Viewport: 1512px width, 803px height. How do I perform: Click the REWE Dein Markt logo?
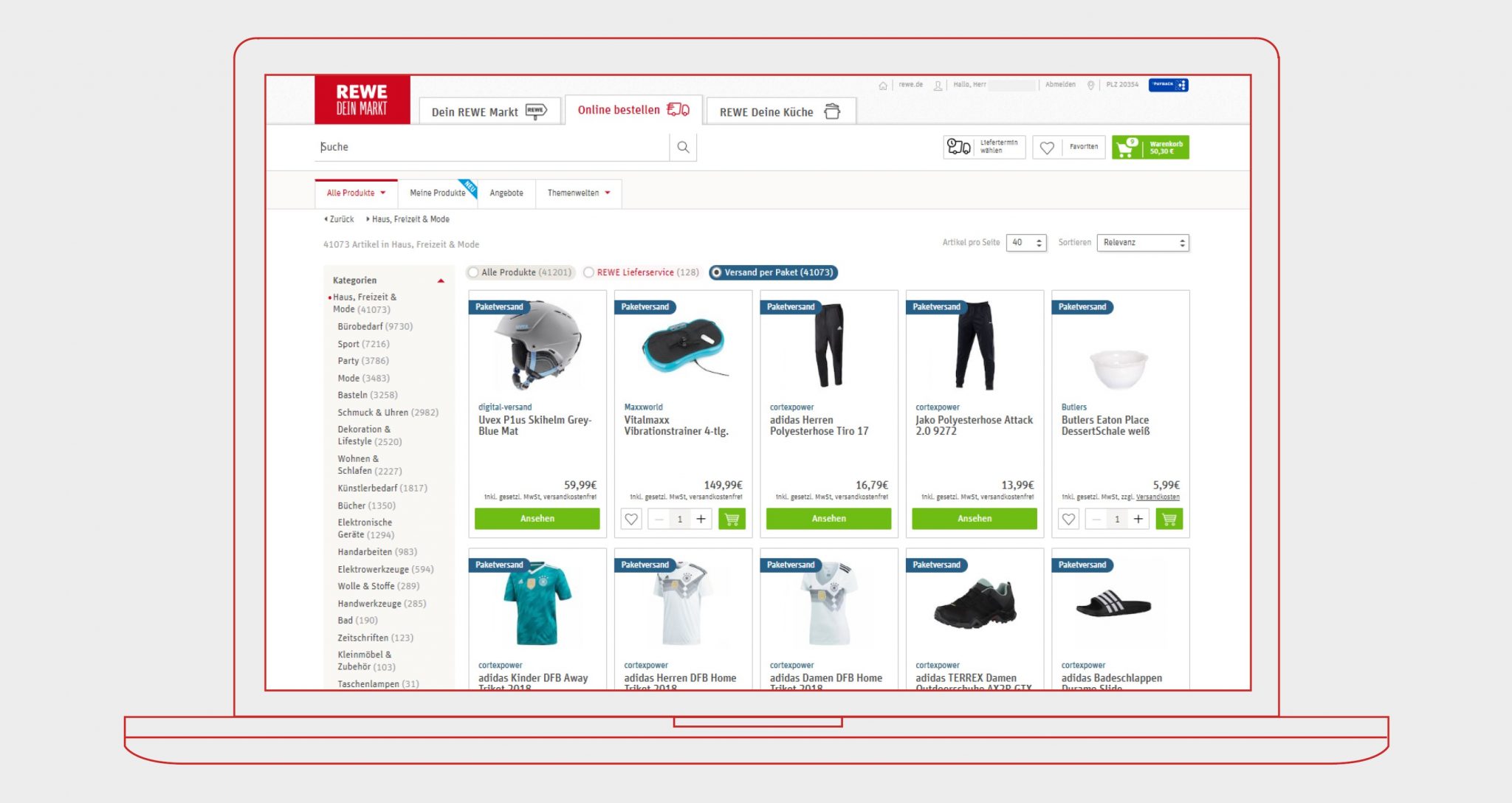[362, 100]
